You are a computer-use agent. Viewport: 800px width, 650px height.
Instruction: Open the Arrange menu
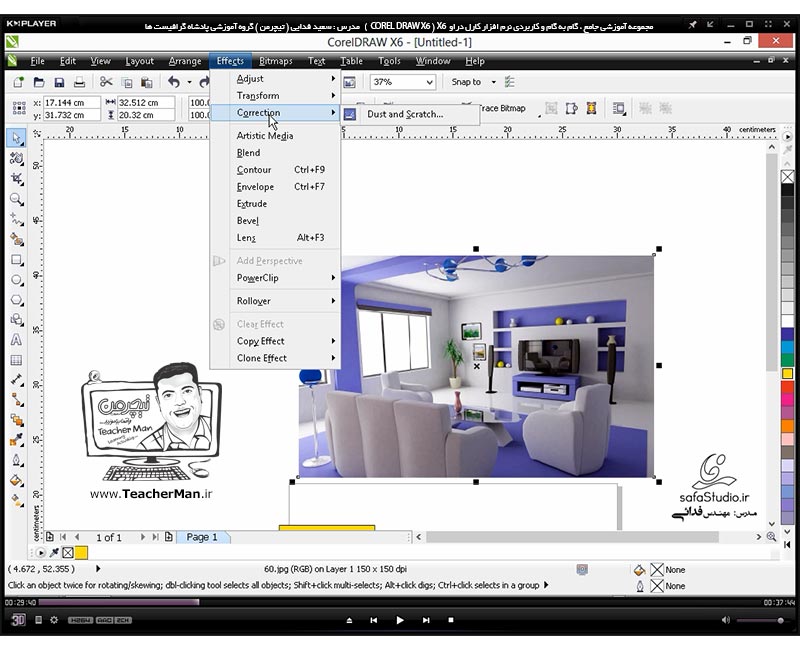[x=185, y=61]
